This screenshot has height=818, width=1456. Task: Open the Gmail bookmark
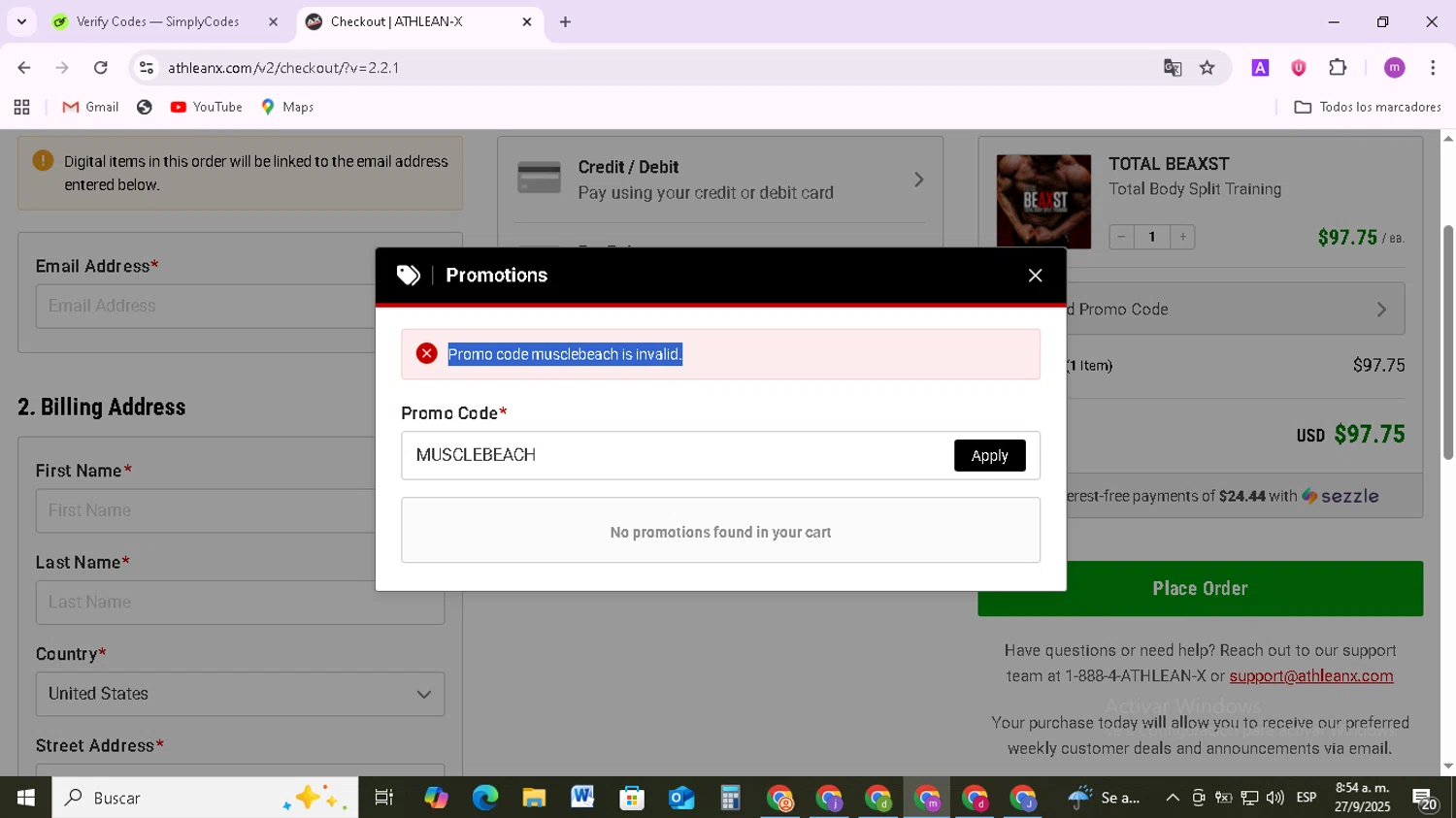pos(90,107)
